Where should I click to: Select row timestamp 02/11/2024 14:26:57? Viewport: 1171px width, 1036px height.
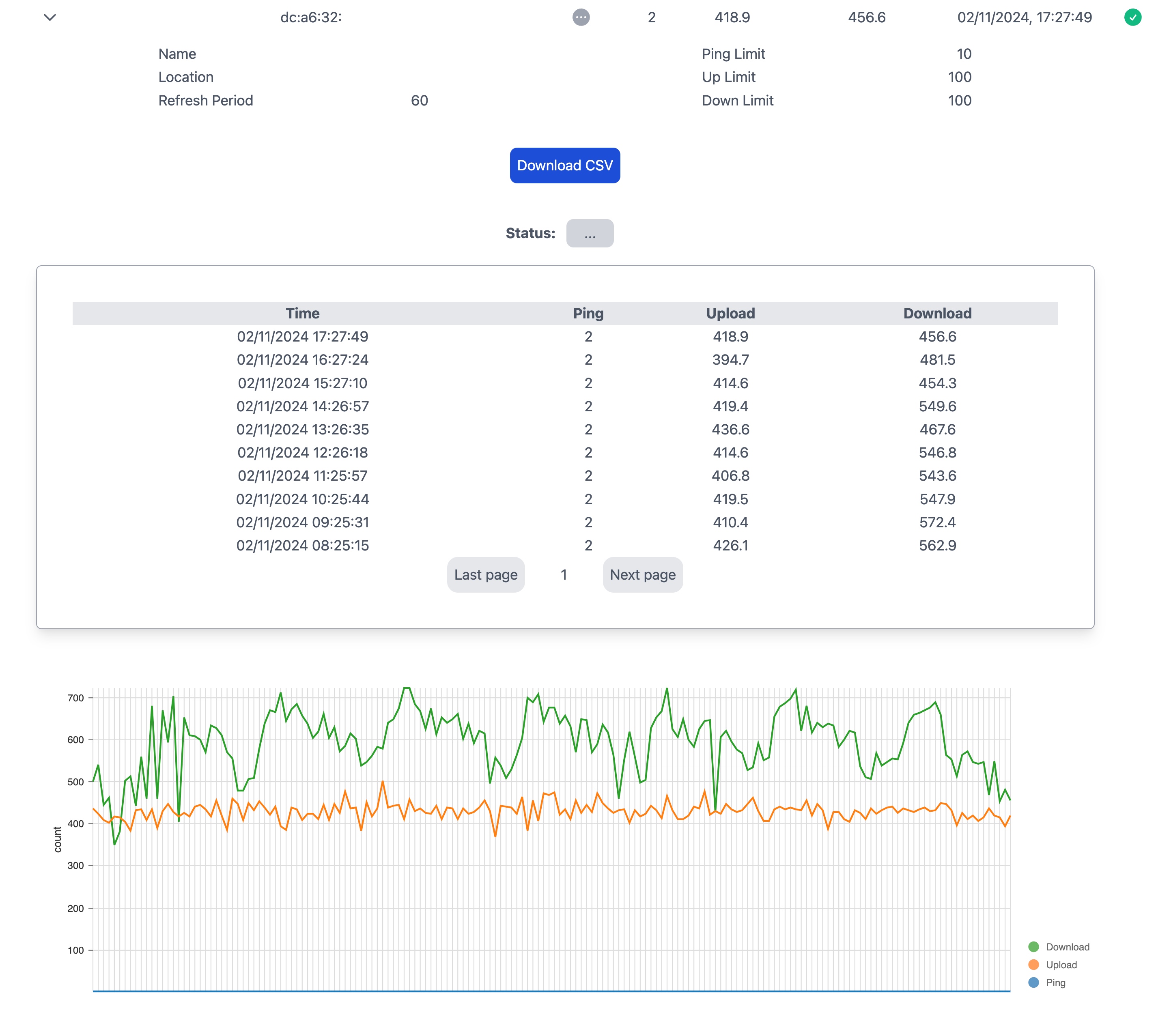pos(303,406)
